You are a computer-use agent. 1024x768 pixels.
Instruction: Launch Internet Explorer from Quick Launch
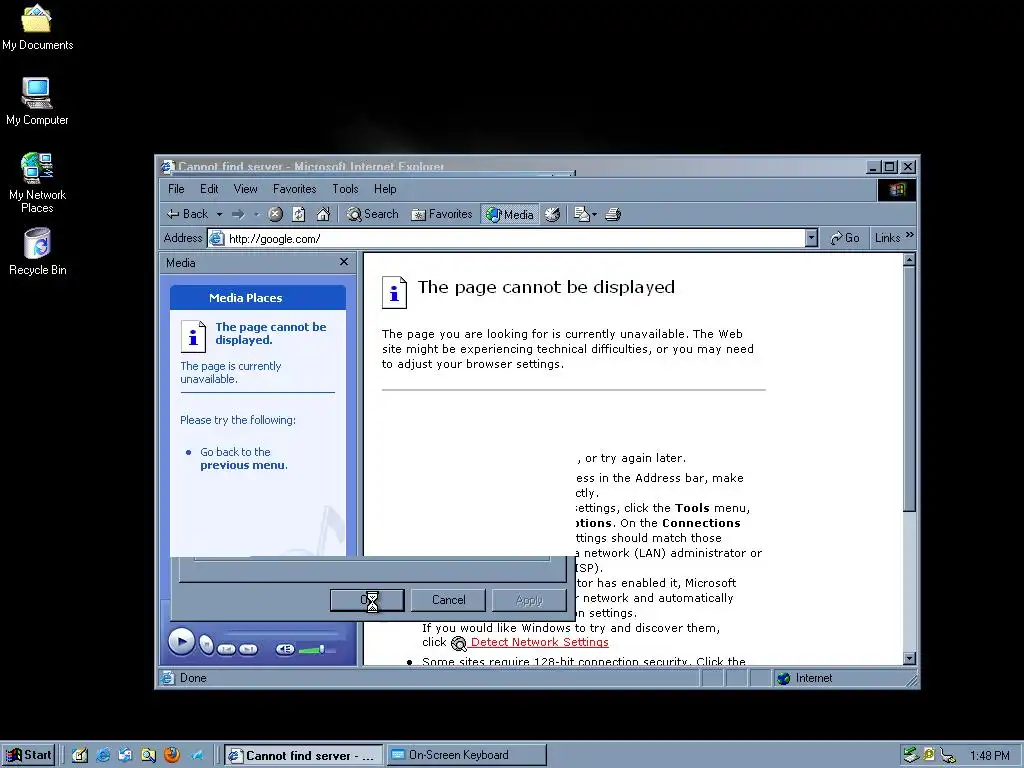tap(103, 756)
